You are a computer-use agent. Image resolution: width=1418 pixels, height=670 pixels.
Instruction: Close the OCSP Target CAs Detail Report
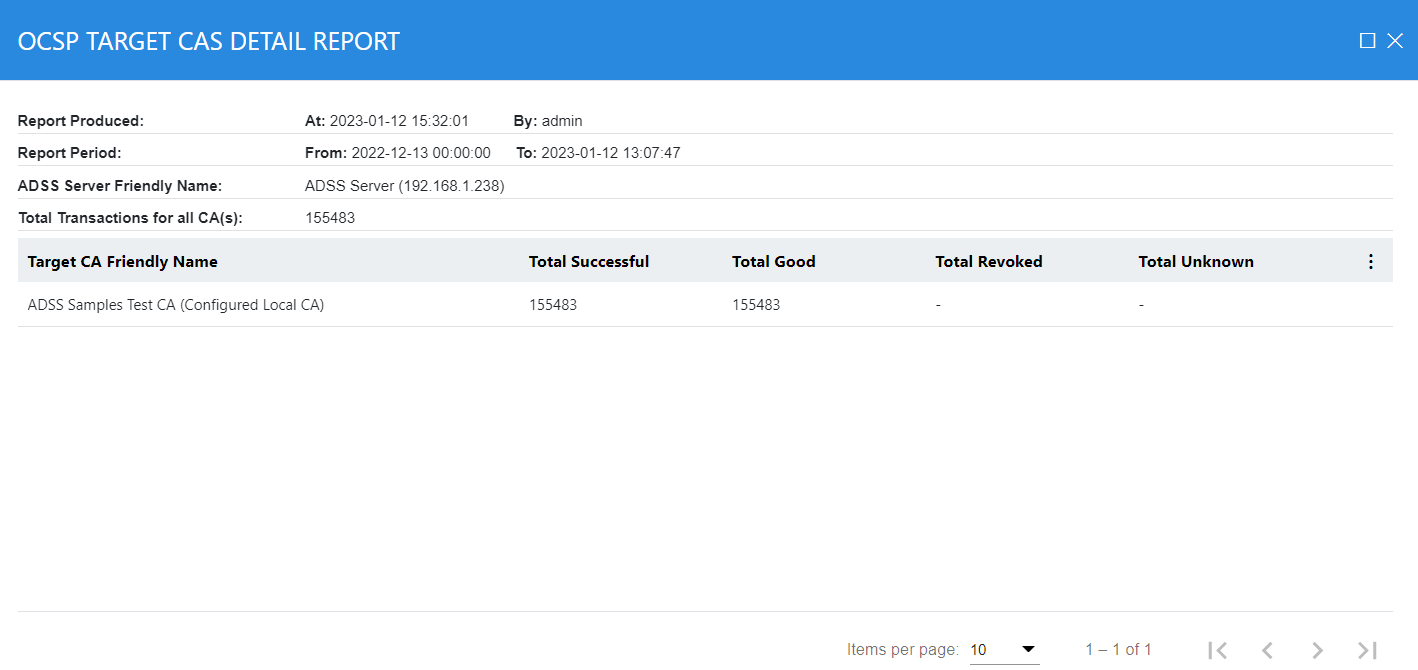coord(1395,41)
